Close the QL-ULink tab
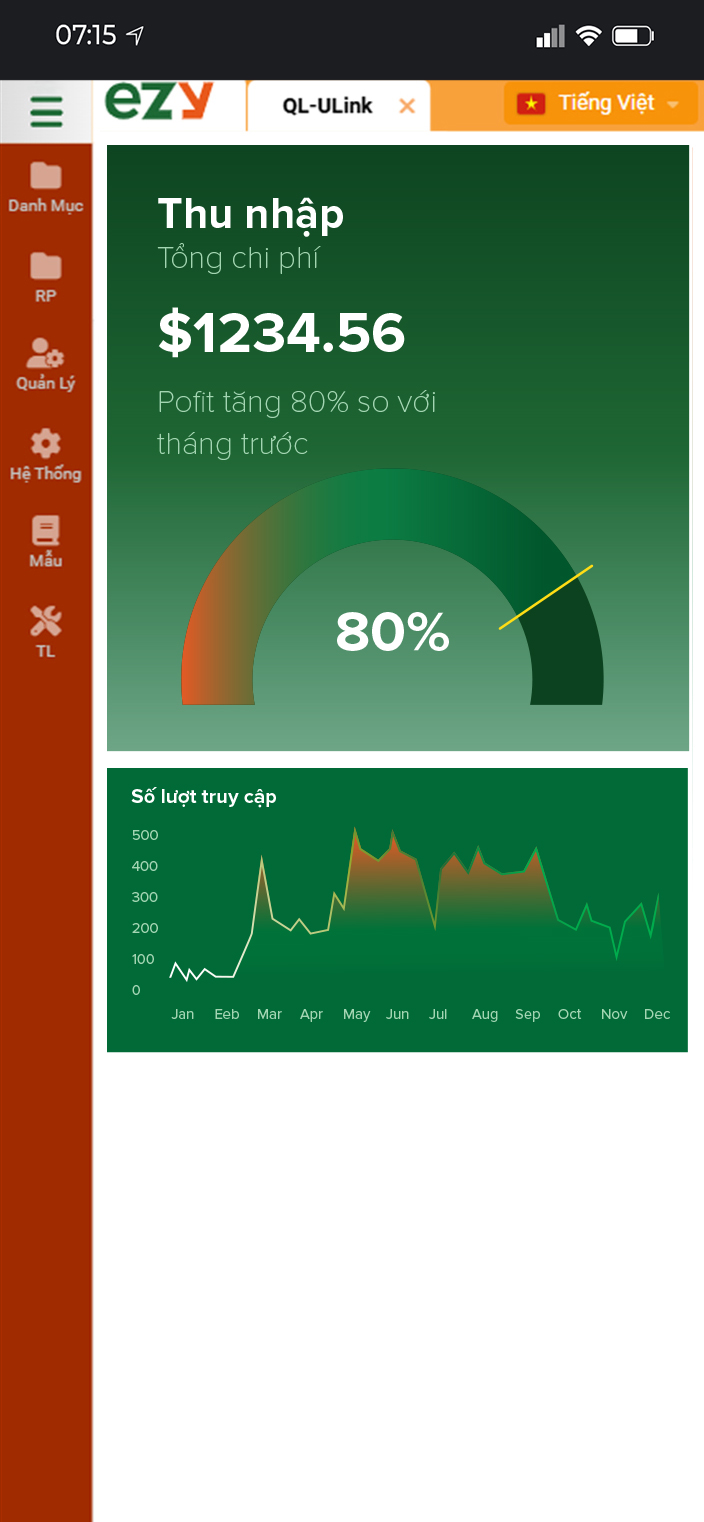704x1522 pixels. pos(407,106)
